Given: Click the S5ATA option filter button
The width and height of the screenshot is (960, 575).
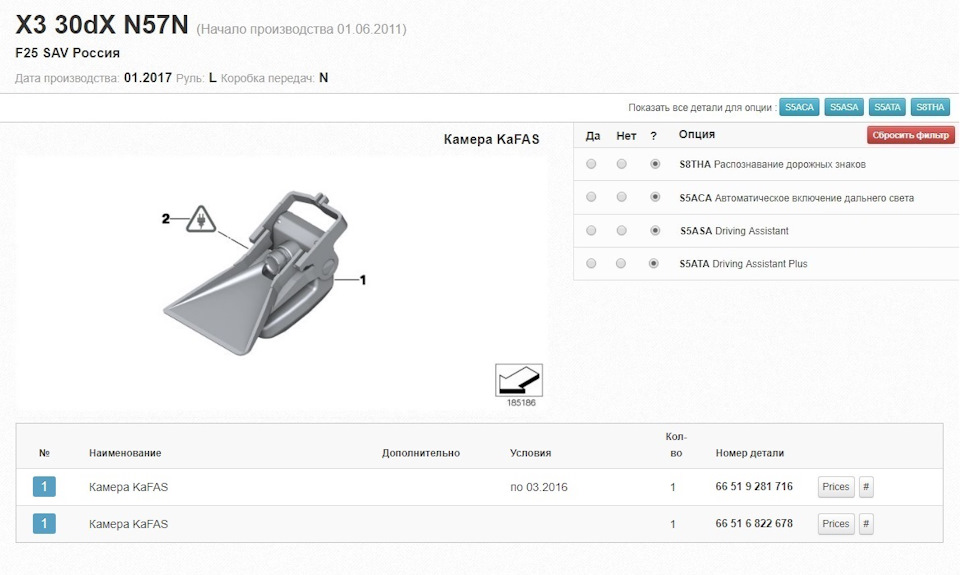Looking at the screenshot, I should [x=887, y=107].
